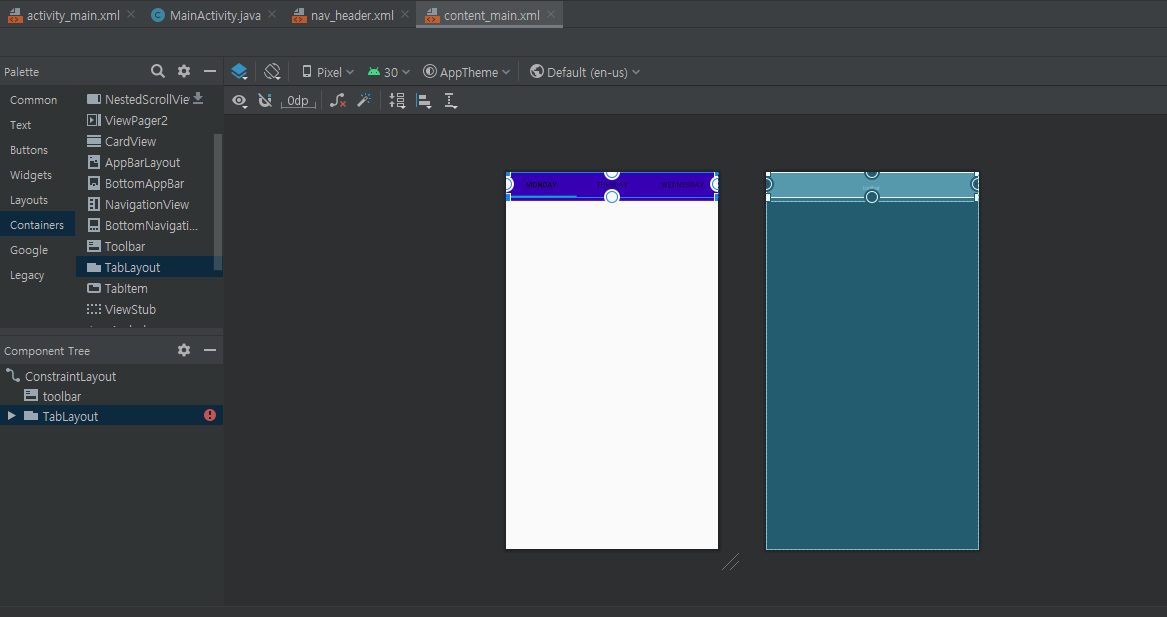Click the design surface resize handle
1167x617 pixels.
[x=730, y=562]
